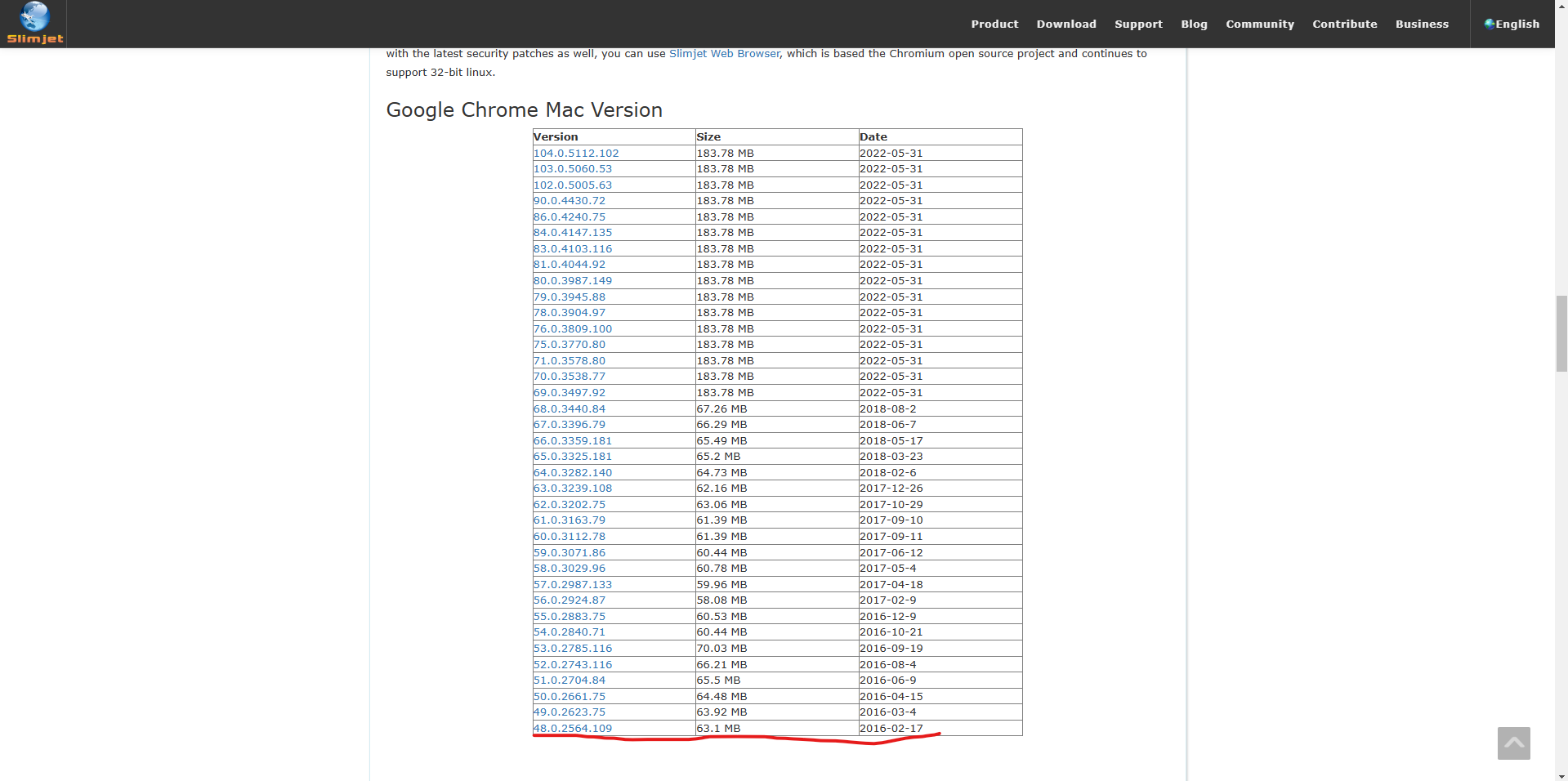Click the Slimjet logo icon
Image resolution: width=1568 pixels, height=781 pixels.
[34, 23]
